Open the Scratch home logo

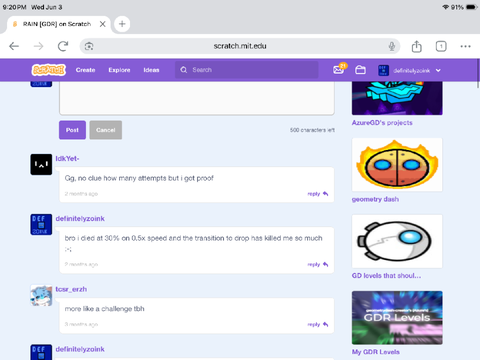pos(49,70)
